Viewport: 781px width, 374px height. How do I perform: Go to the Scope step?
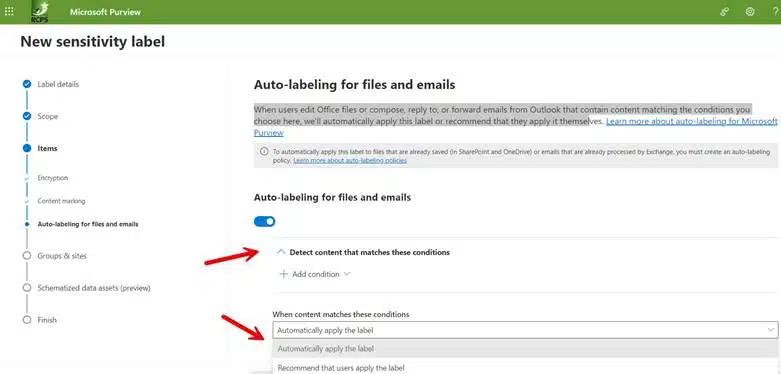point(48,117)
